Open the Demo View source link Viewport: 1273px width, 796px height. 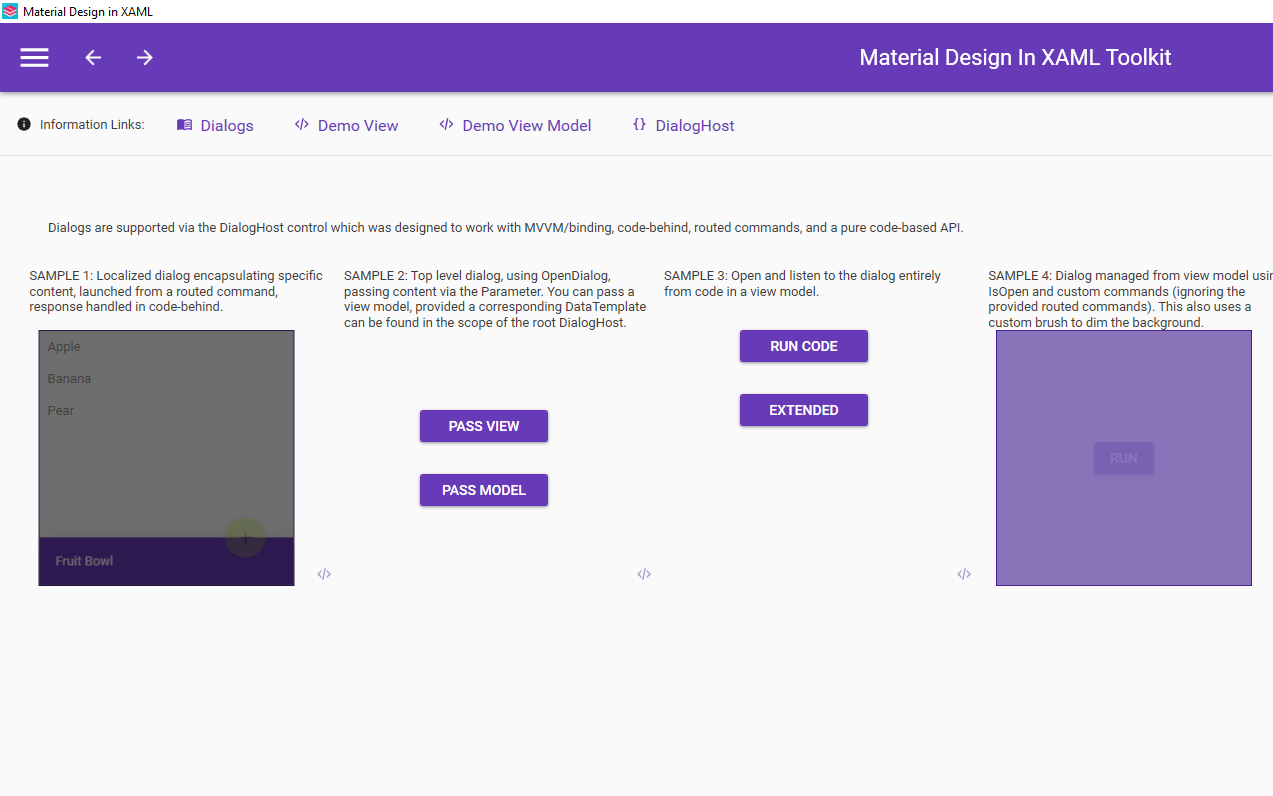click(x=346, y=125)
